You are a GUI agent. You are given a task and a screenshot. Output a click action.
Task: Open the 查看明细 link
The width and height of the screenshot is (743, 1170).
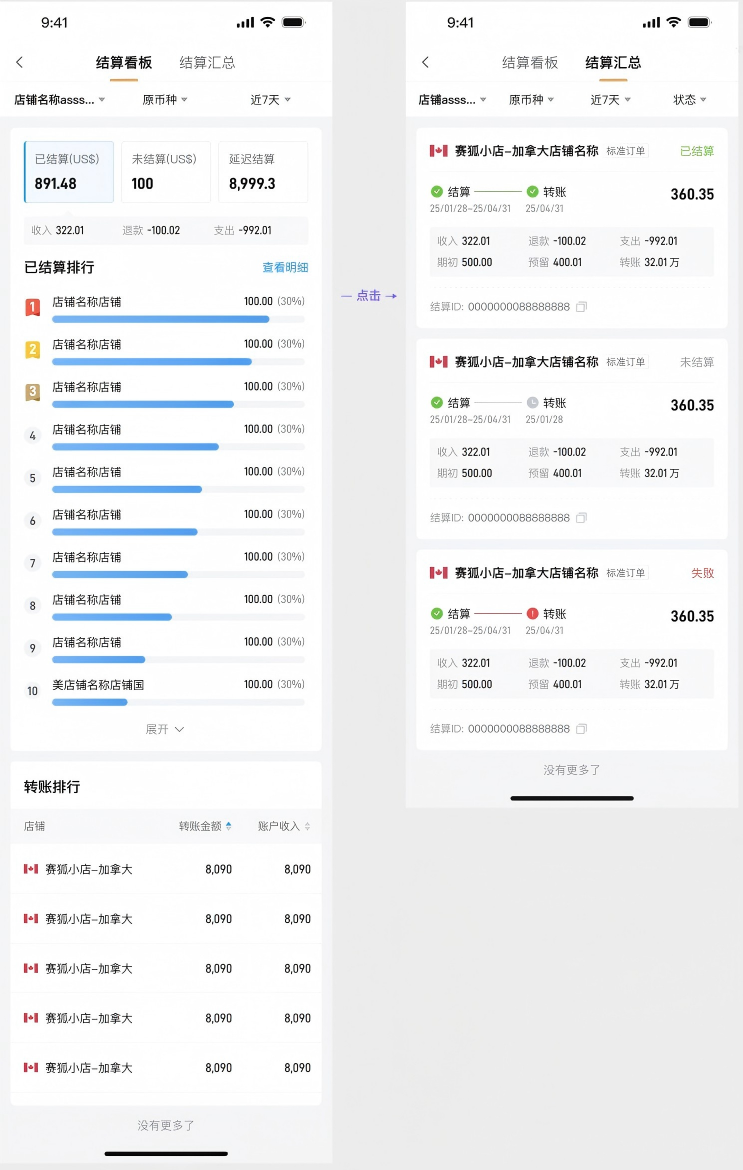285,267
